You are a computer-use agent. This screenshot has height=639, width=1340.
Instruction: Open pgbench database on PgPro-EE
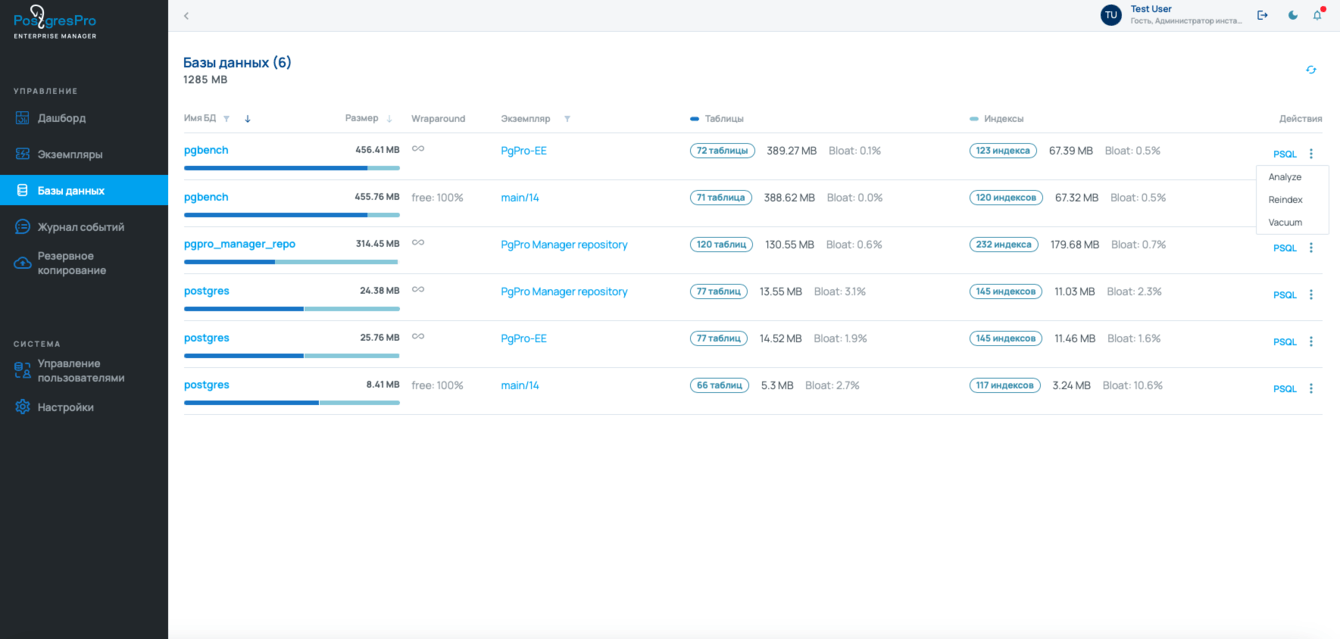pos(206,150)
